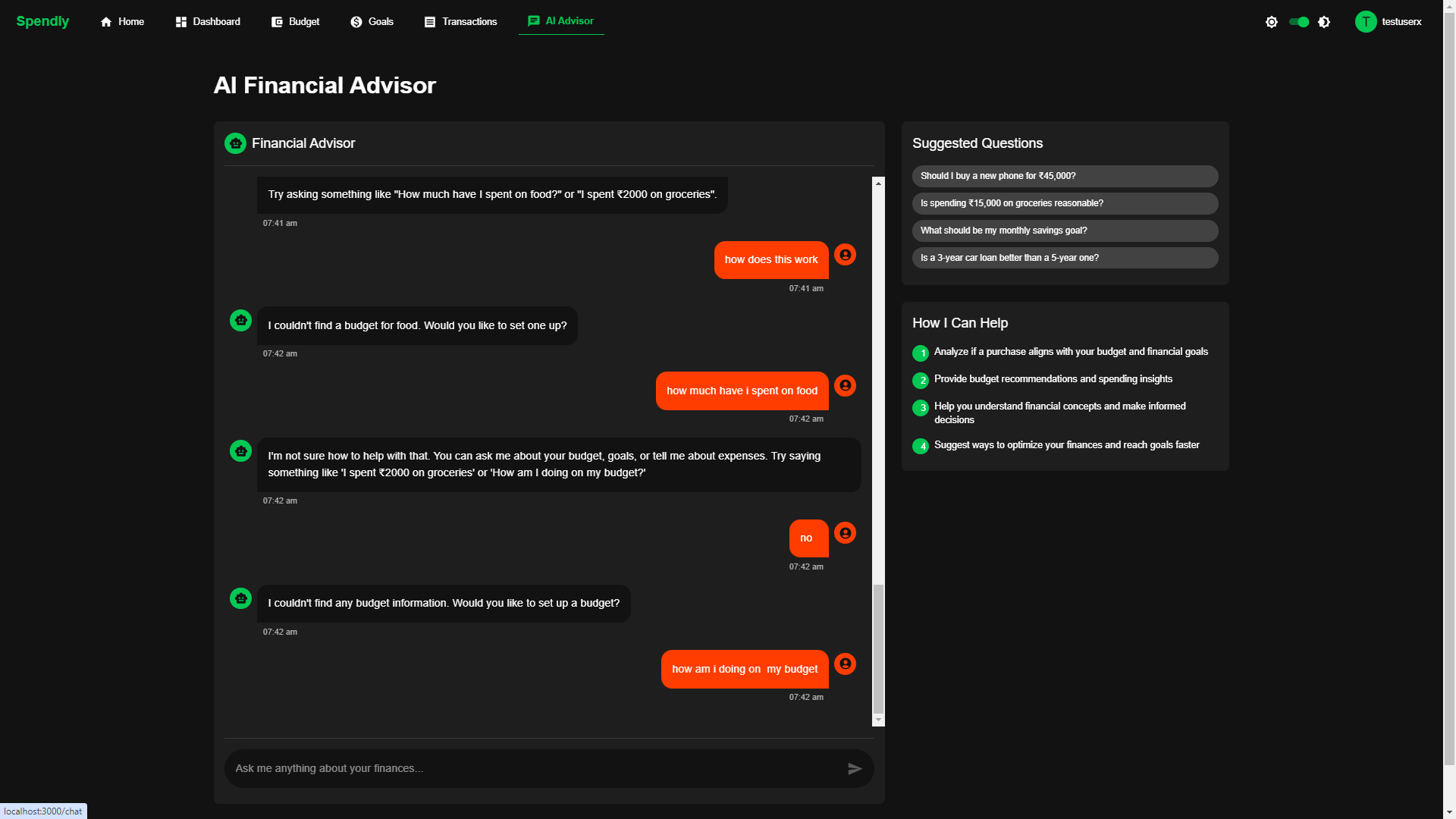This screenshot has width=1456, height=819.
Task: Ask 'Should I buy a new phone' suggestion
Action: click(x=1065, y=176)
